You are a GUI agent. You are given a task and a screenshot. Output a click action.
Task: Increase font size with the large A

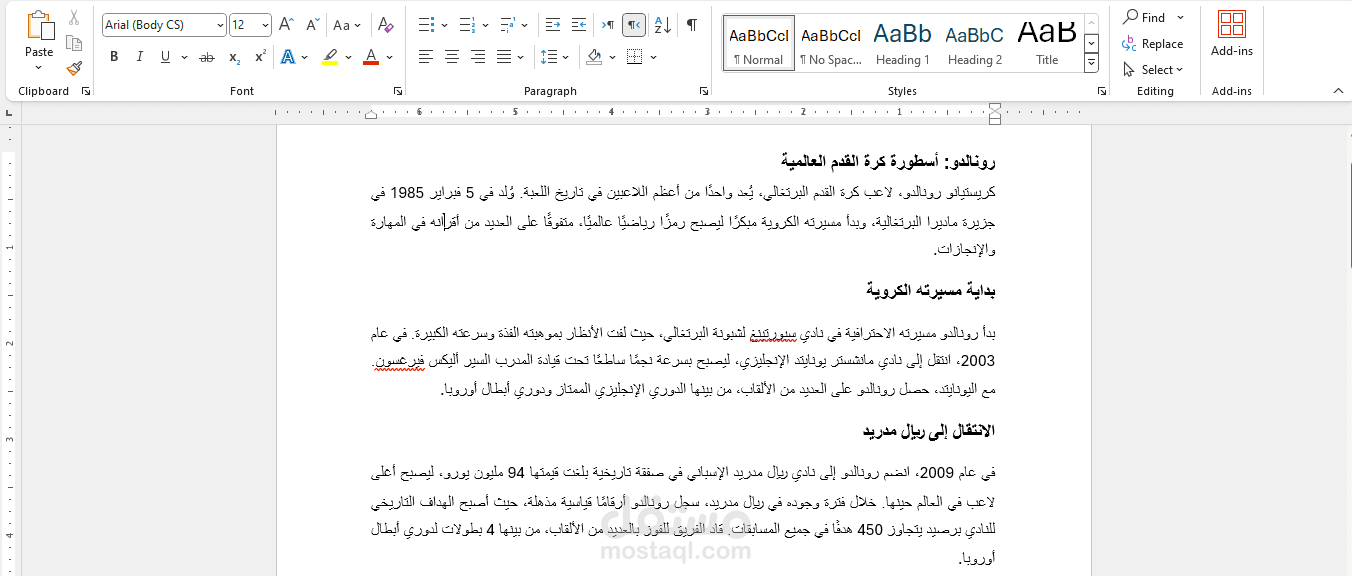(286, 25)
